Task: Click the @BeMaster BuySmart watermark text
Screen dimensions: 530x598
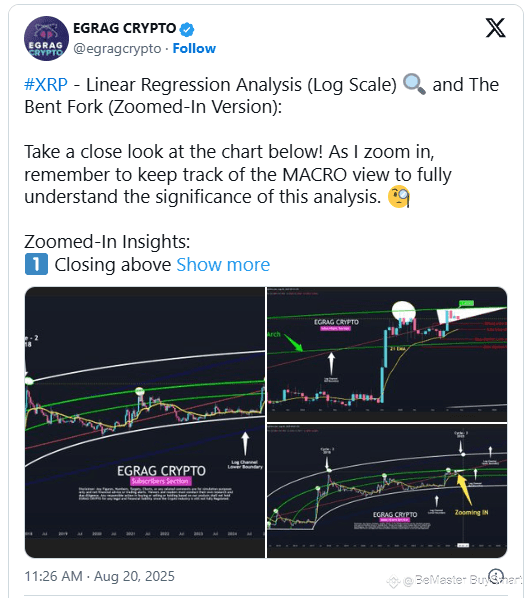Action: click(x=462, y=580)
